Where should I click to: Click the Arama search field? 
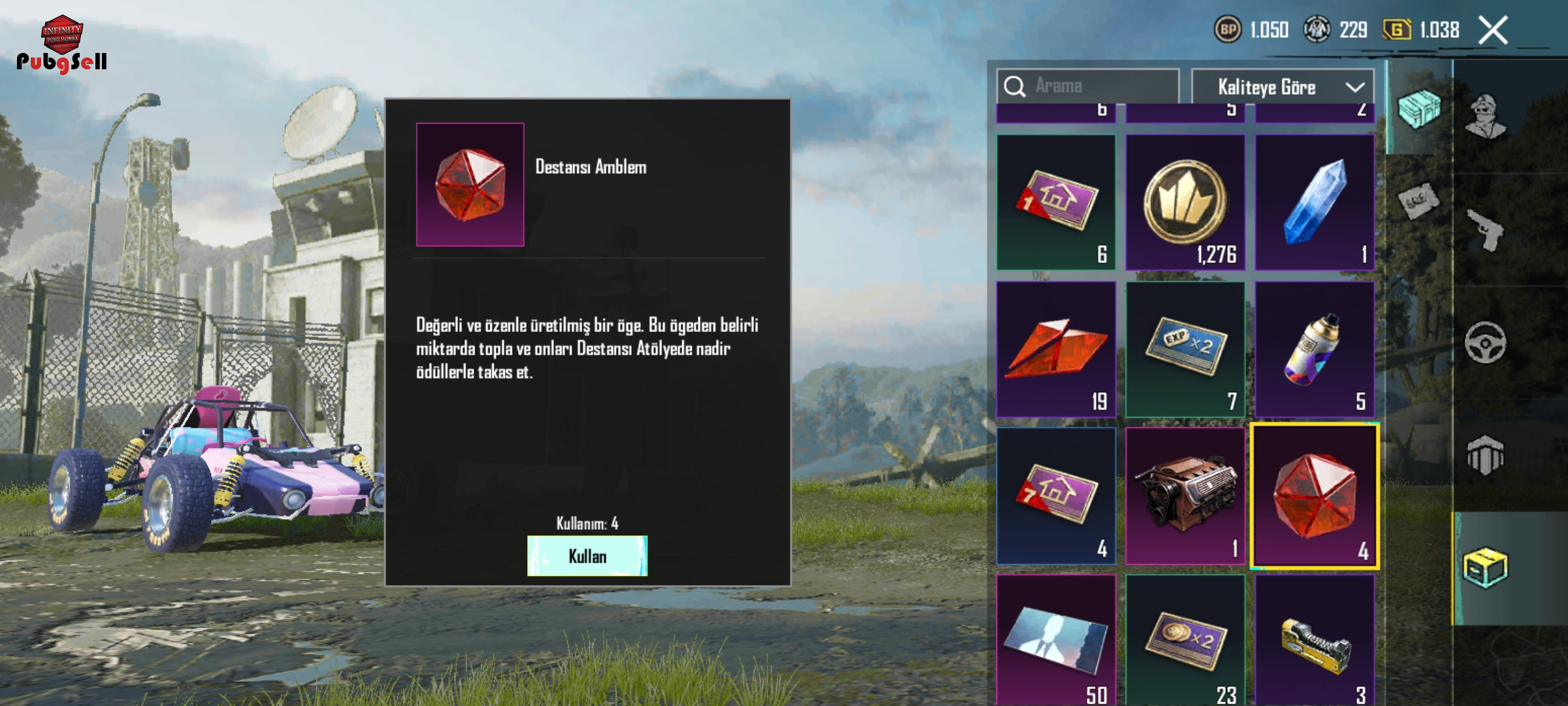click(1088, 86)
